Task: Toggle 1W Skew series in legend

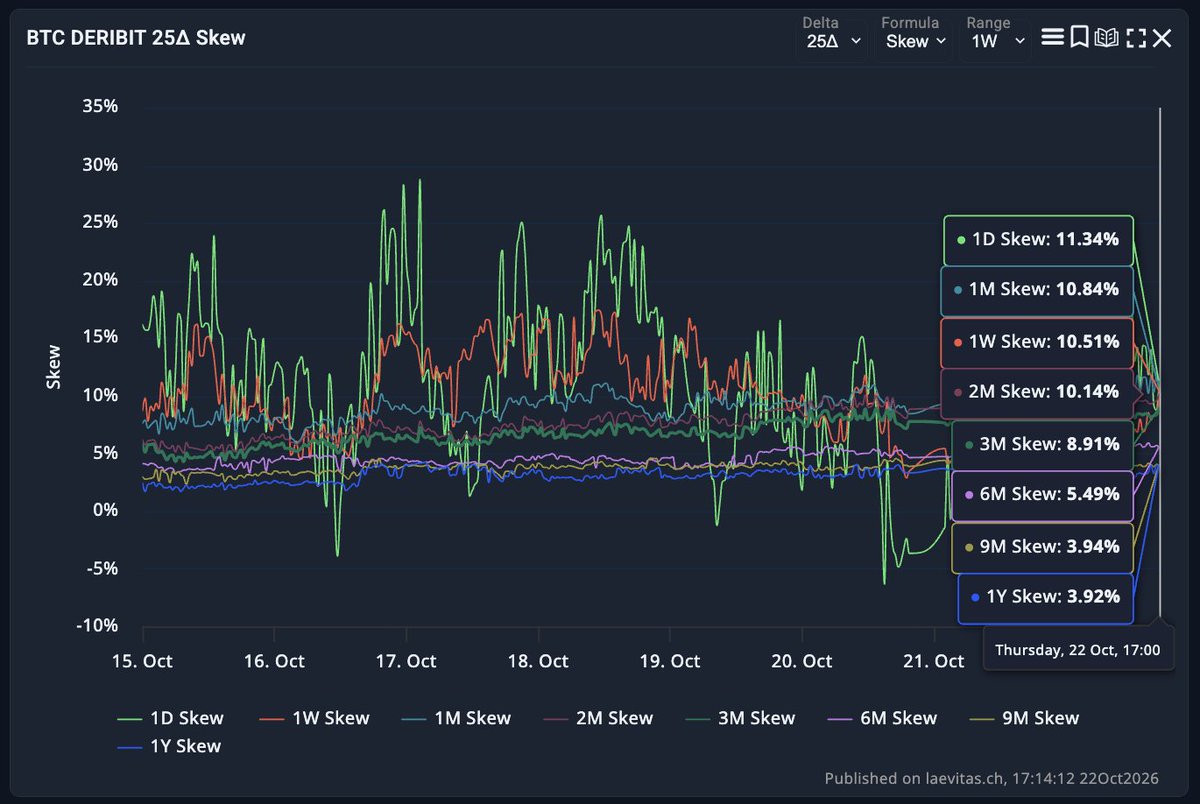Action: 315,718
